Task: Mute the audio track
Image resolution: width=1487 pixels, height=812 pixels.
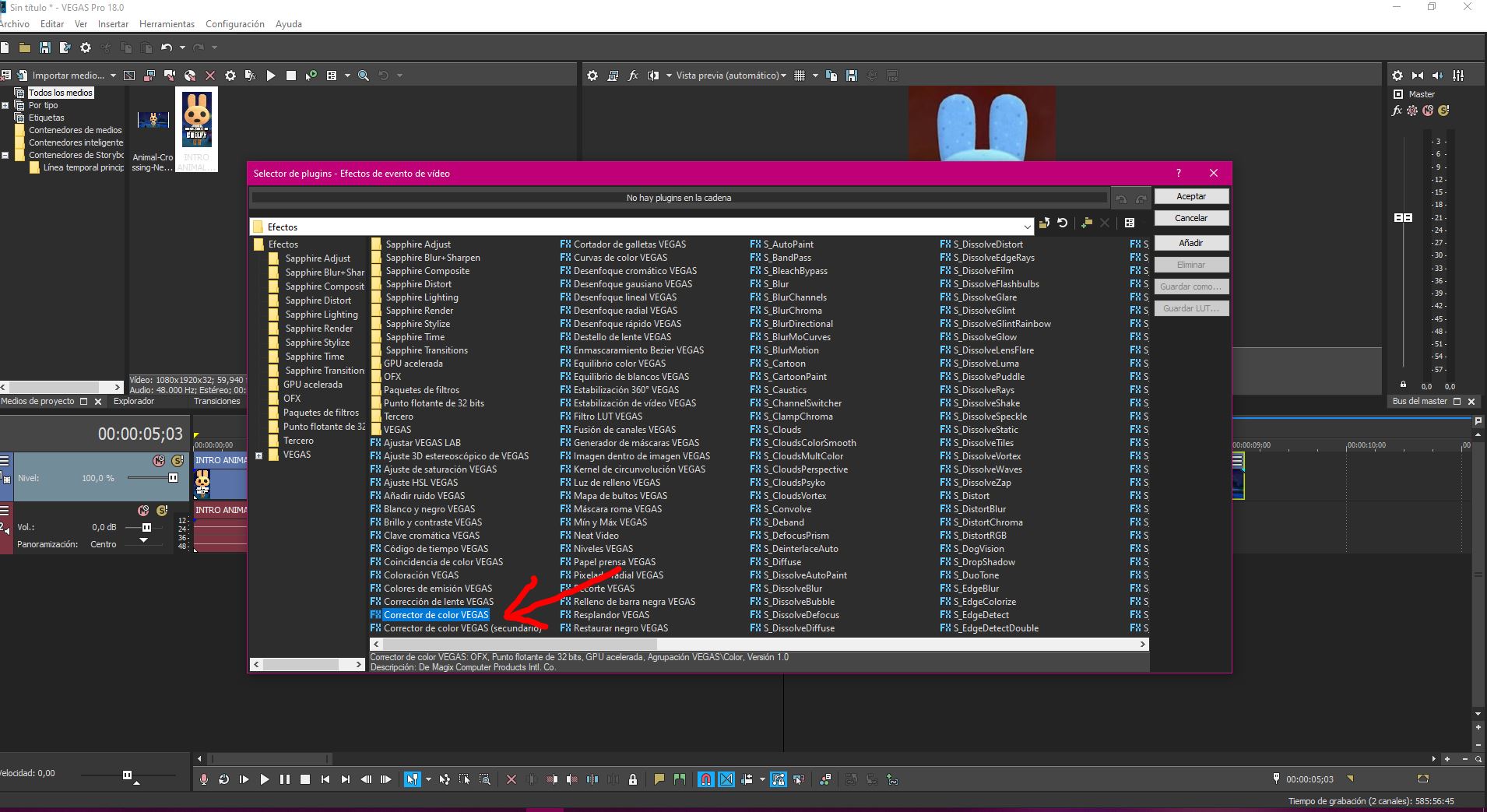Action: [x=143, y=511]
